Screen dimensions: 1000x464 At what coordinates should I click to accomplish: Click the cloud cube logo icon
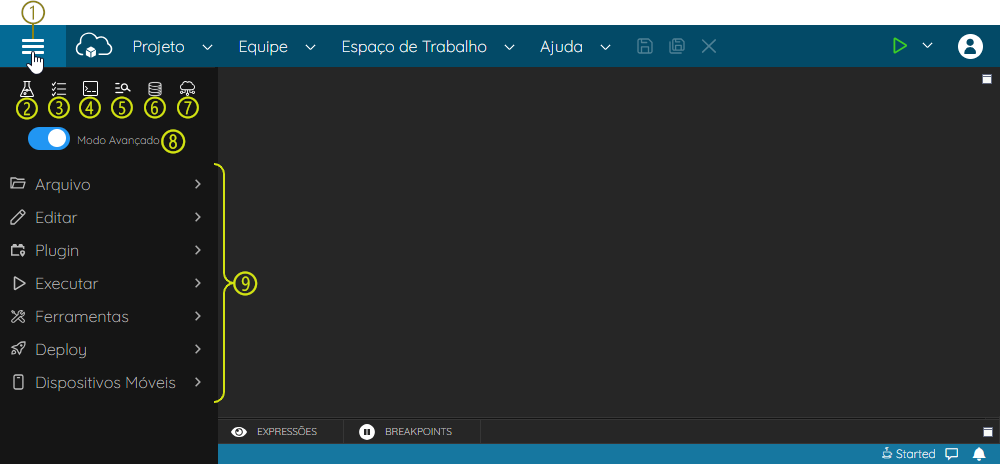coord(94,46)
